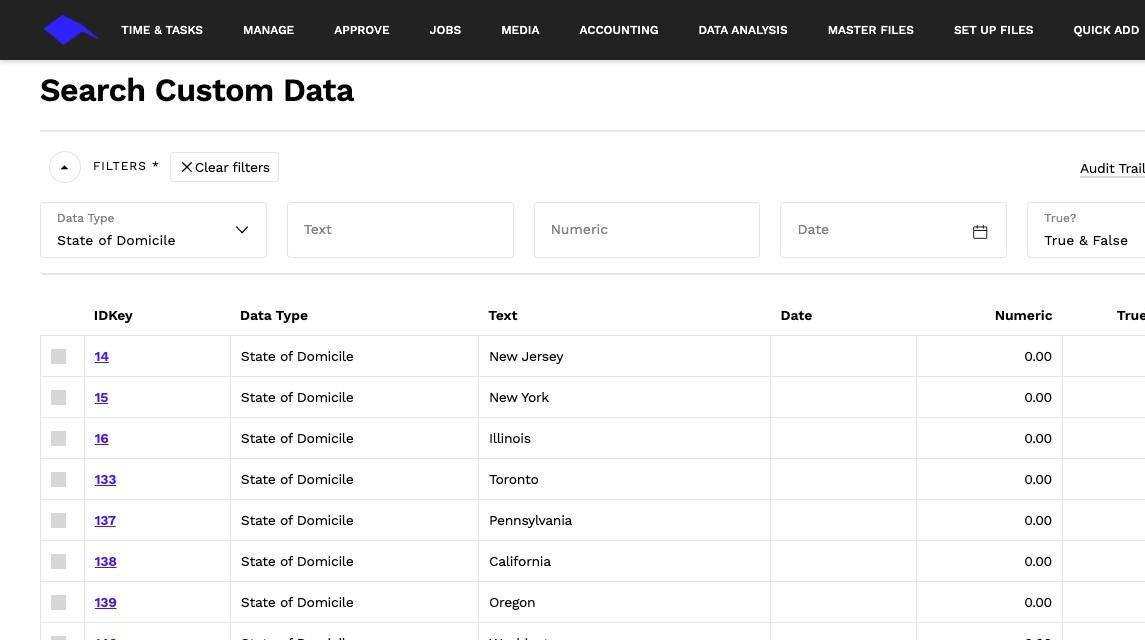This screenshot has width=1145, height=640.
Task: Open record IDKey 133
Action: (x=105, y=479)
